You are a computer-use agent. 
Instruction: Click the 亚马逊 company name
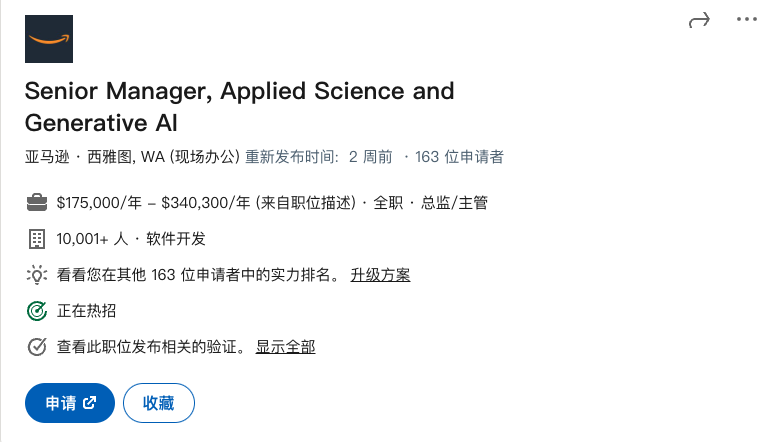(x=48, y=157)
